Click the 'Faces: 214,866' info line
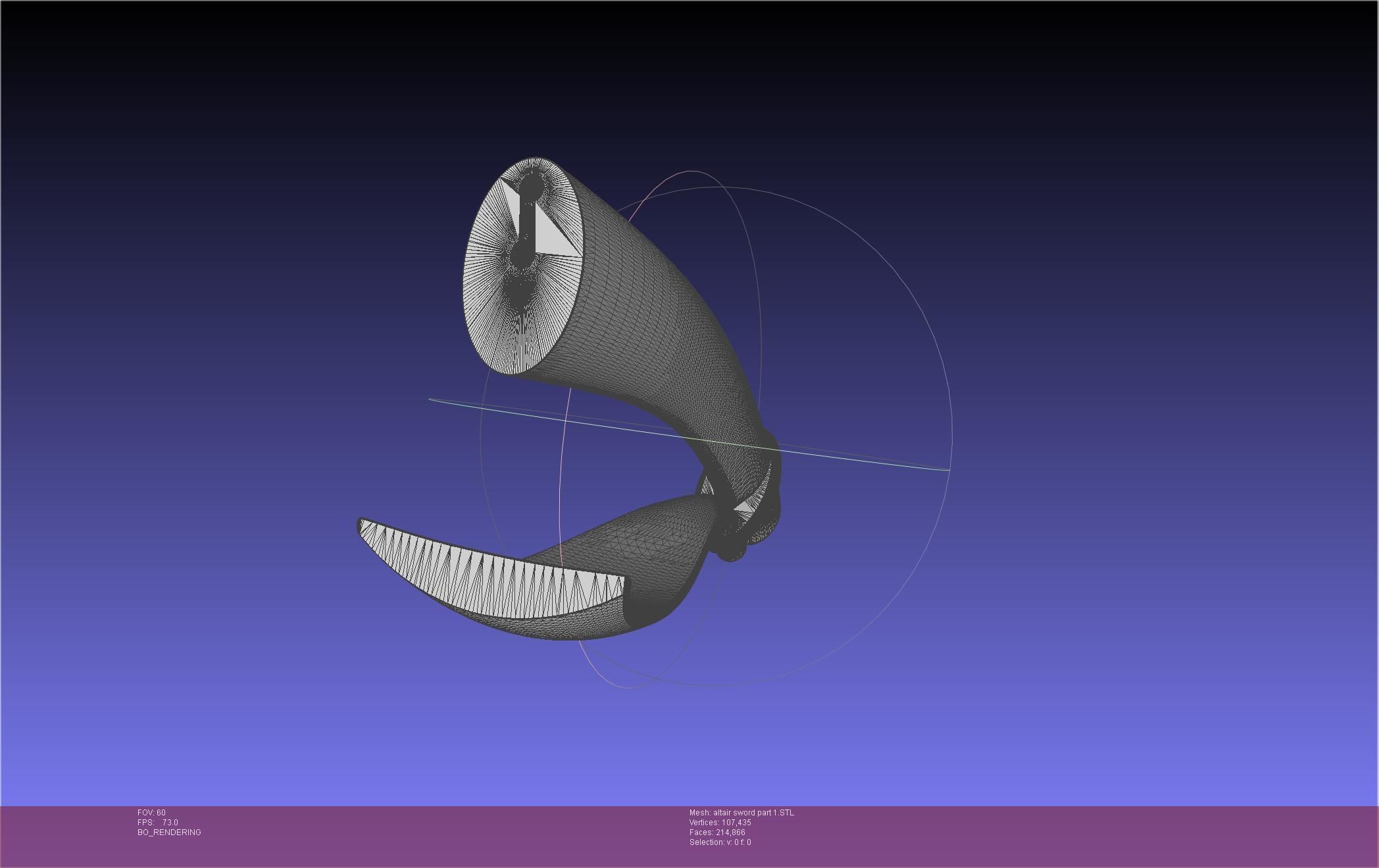1379x868 pixels. tap(717, 832)
